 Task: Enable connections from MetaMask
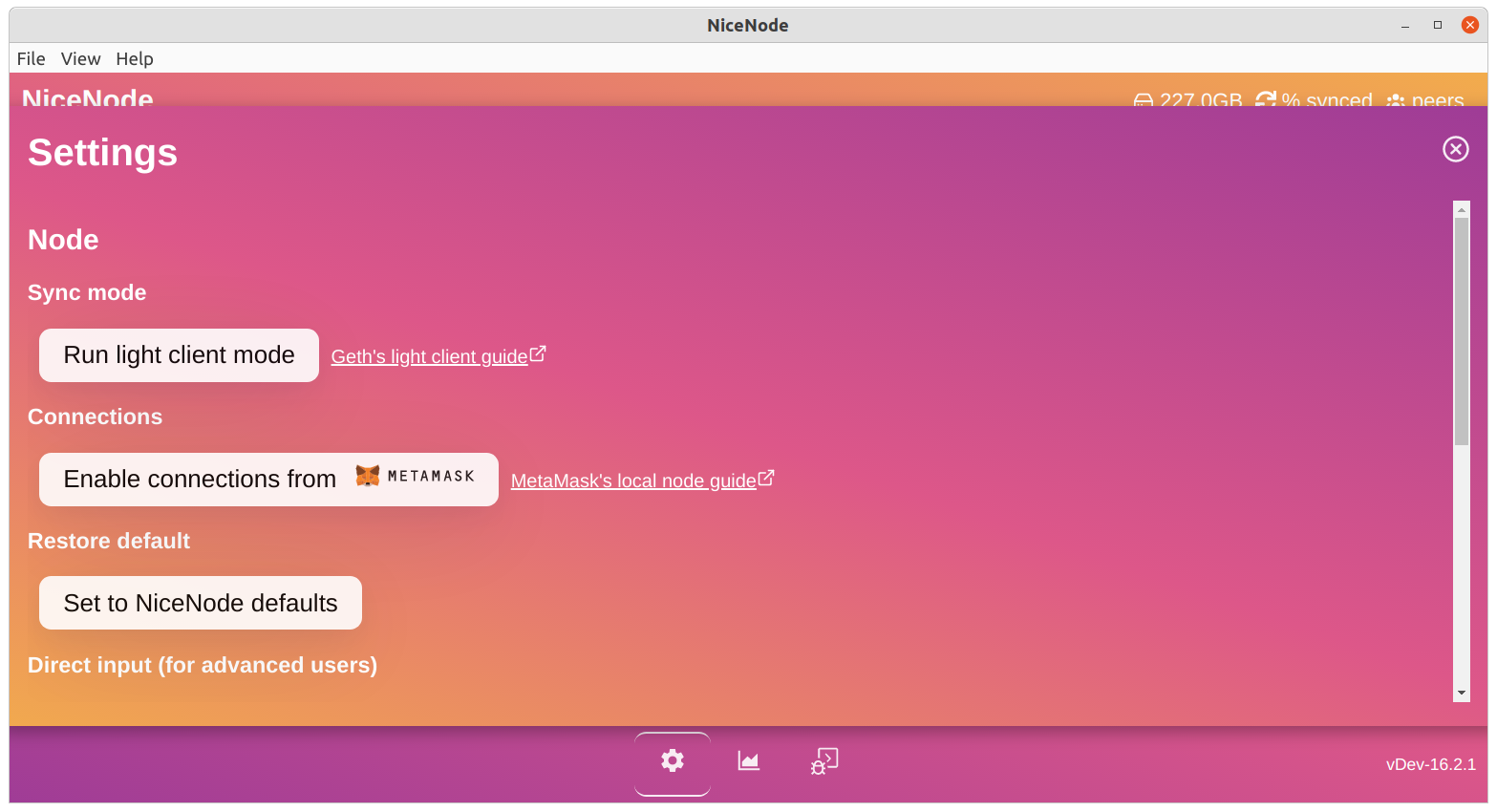tap(268, 480)
